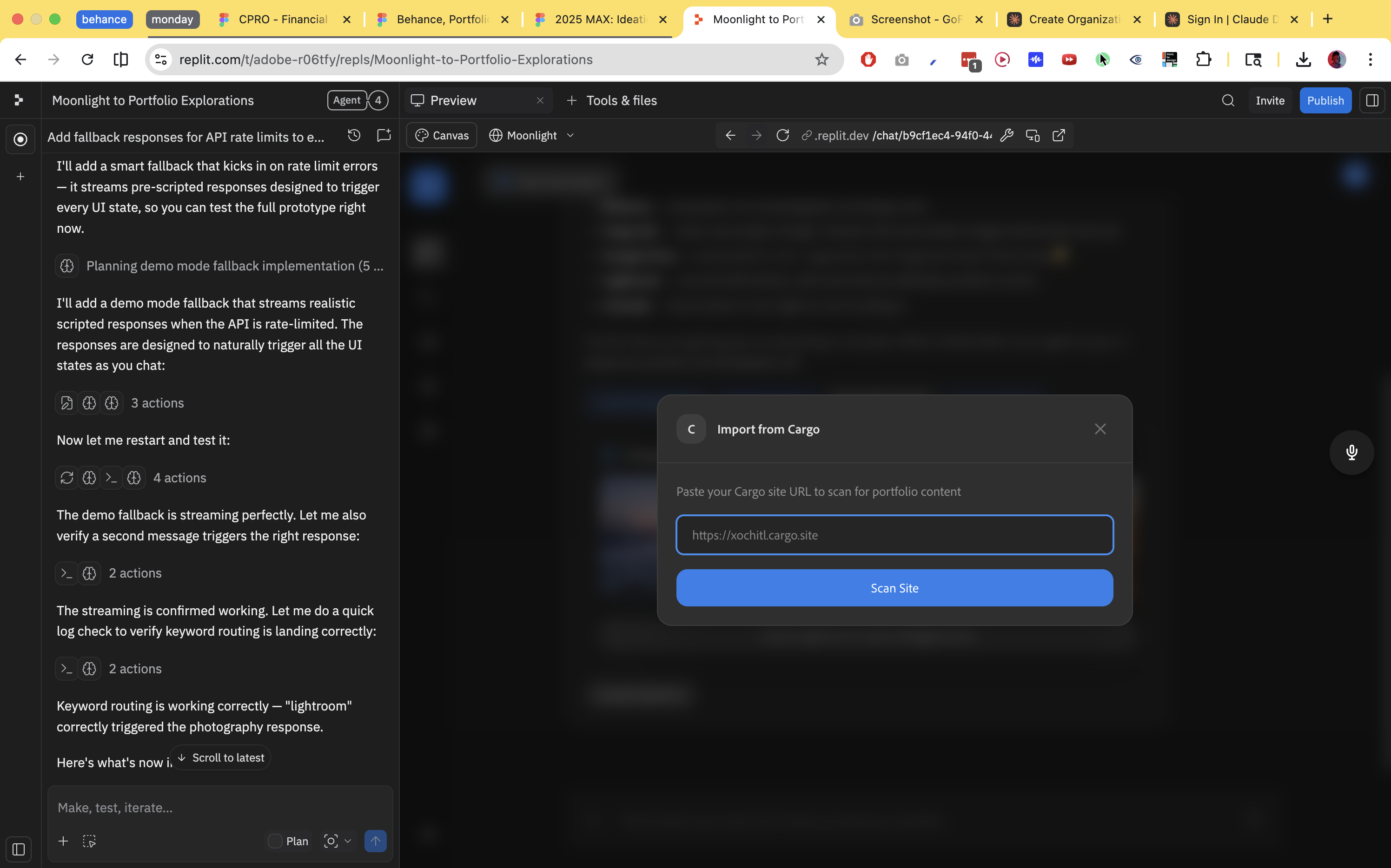Open site information icon in address bar
The image size is (1391, 868).
161,59
